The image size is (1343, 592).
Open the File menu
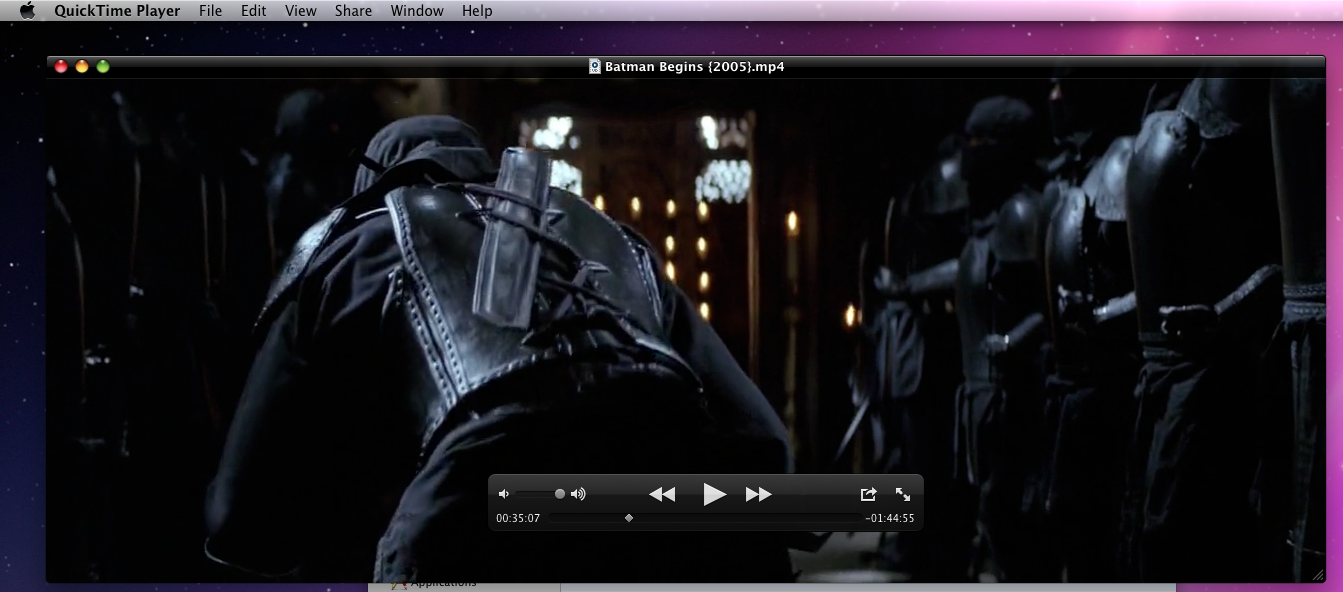(x=210, y=11)
